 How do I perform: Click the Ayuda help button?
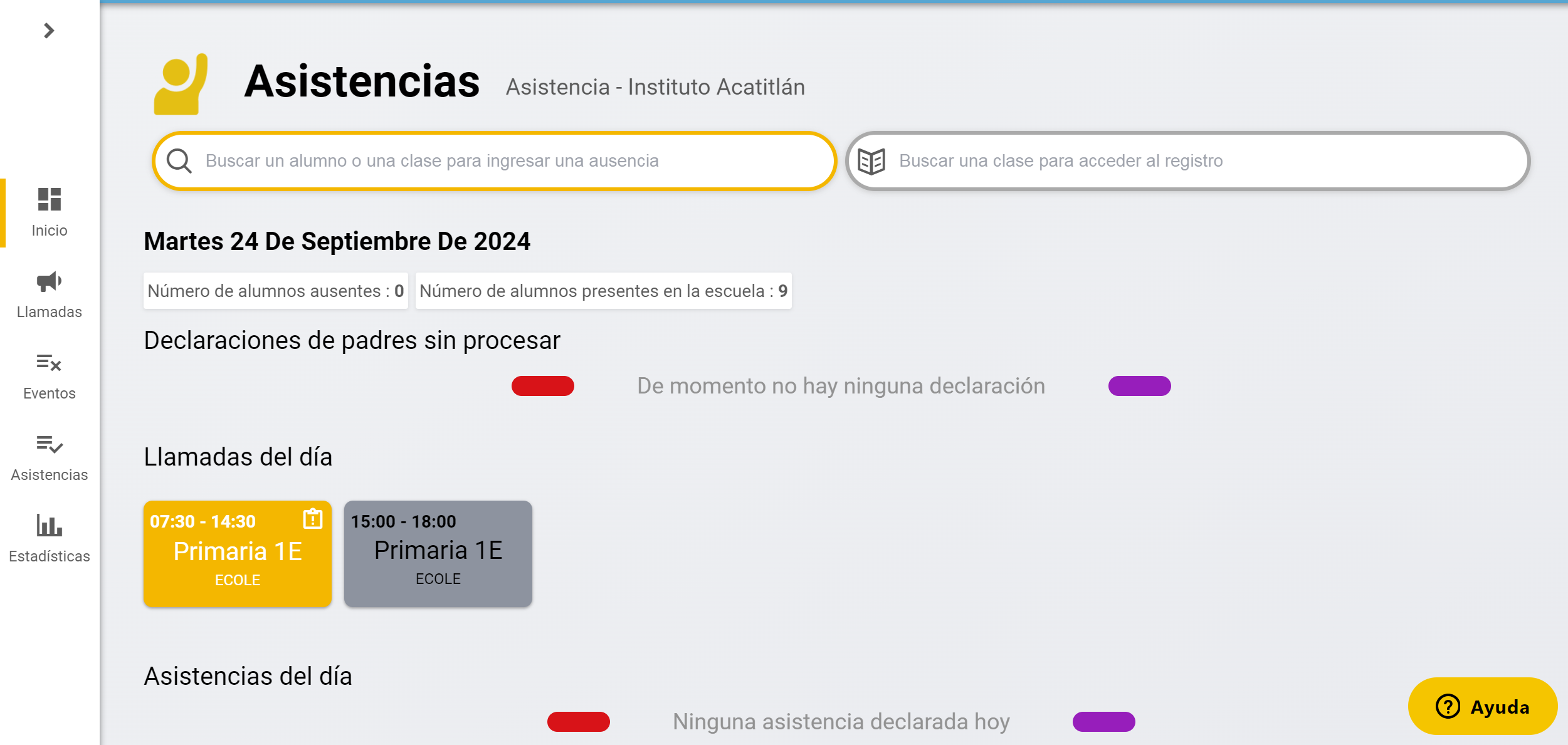point(1482,706)
